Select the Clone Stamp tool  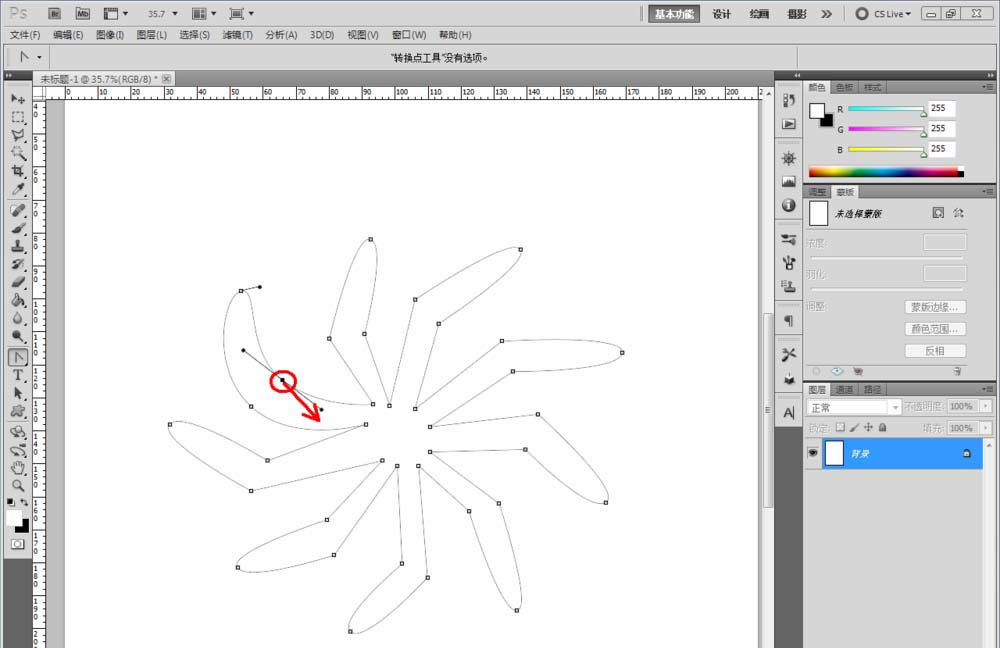[18, 246]
